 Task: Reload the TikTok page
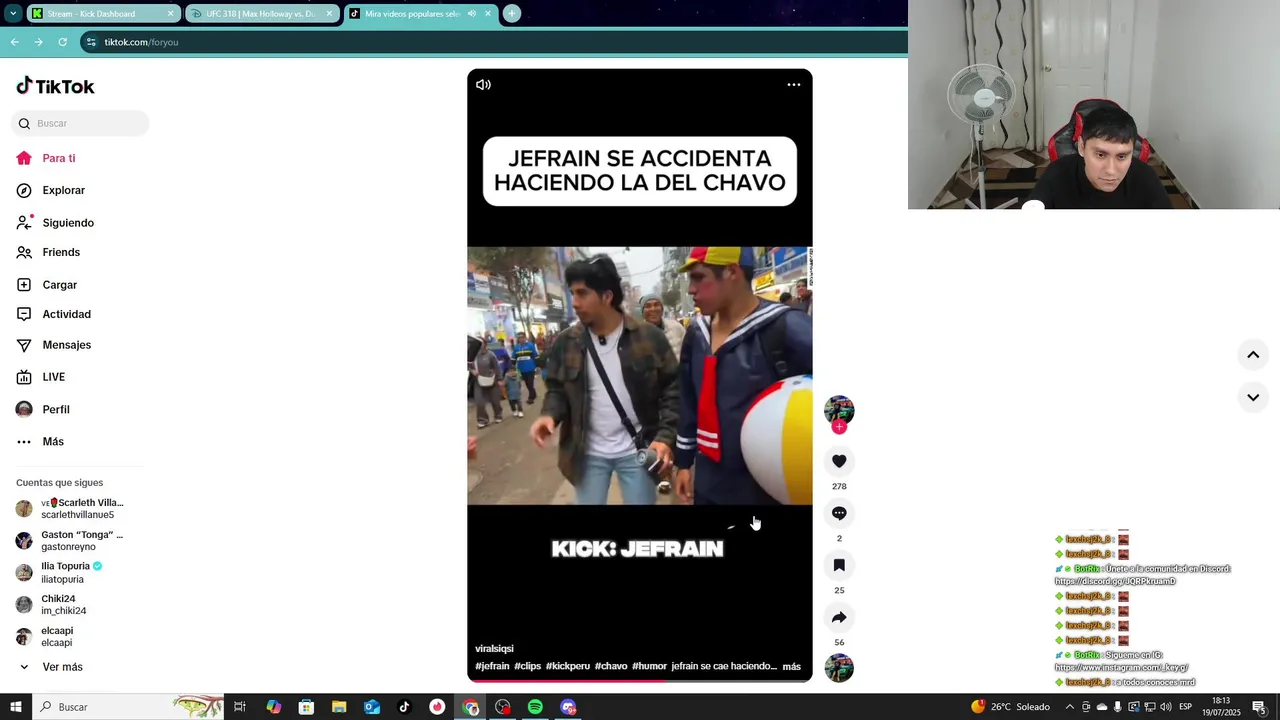[62, 42]
